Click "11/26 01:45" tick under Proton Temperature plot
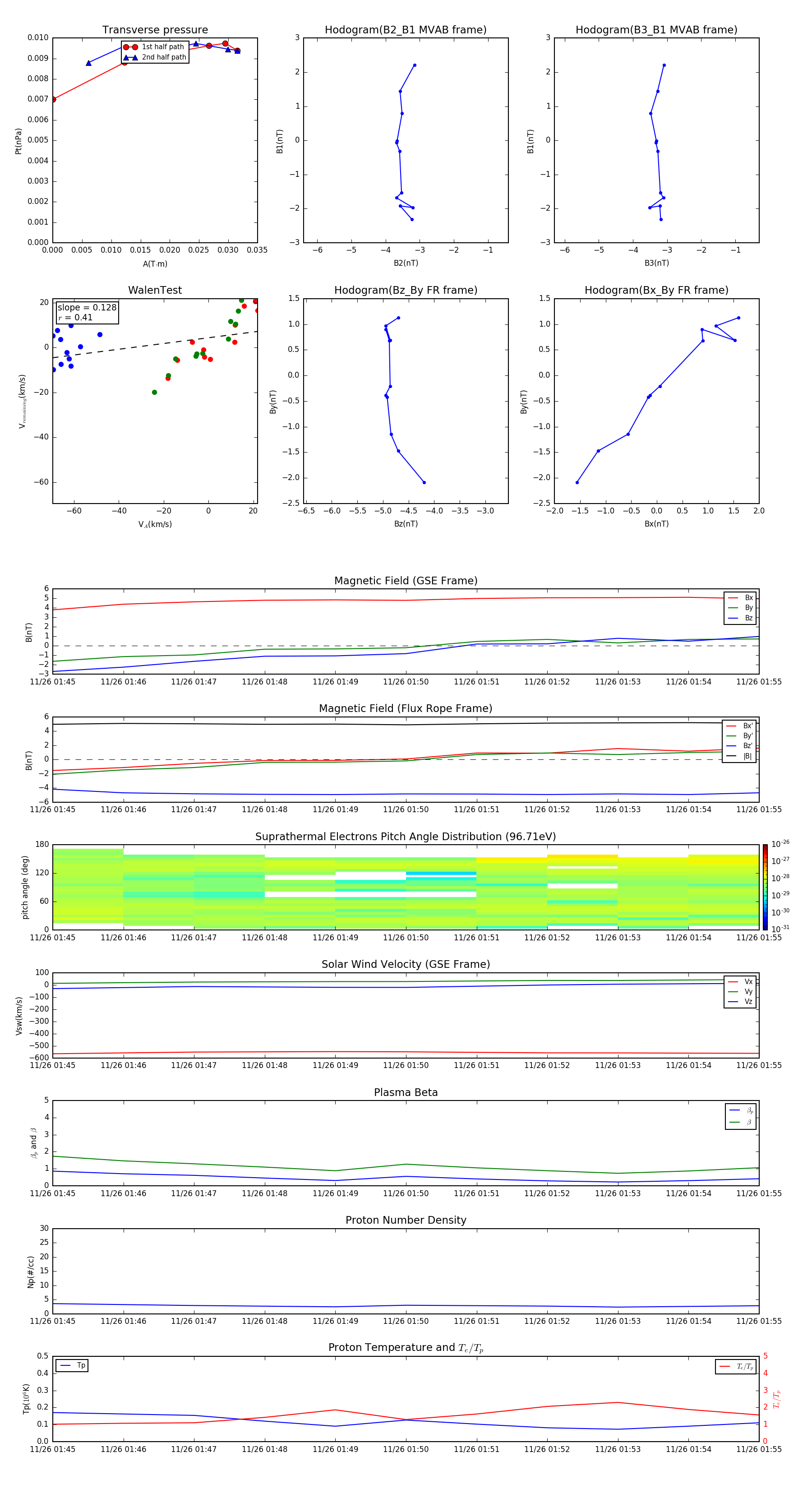 tap(53, 1450)
